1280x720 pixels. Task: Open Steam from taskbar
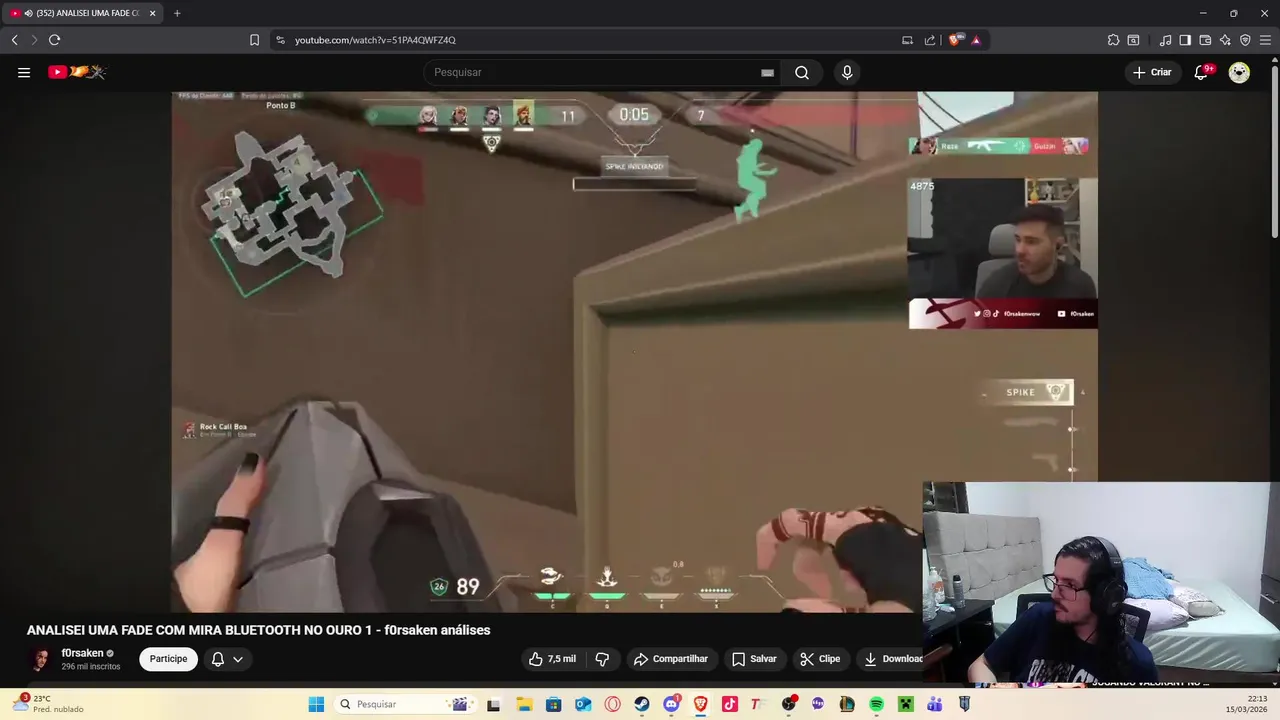click(641, 704)
